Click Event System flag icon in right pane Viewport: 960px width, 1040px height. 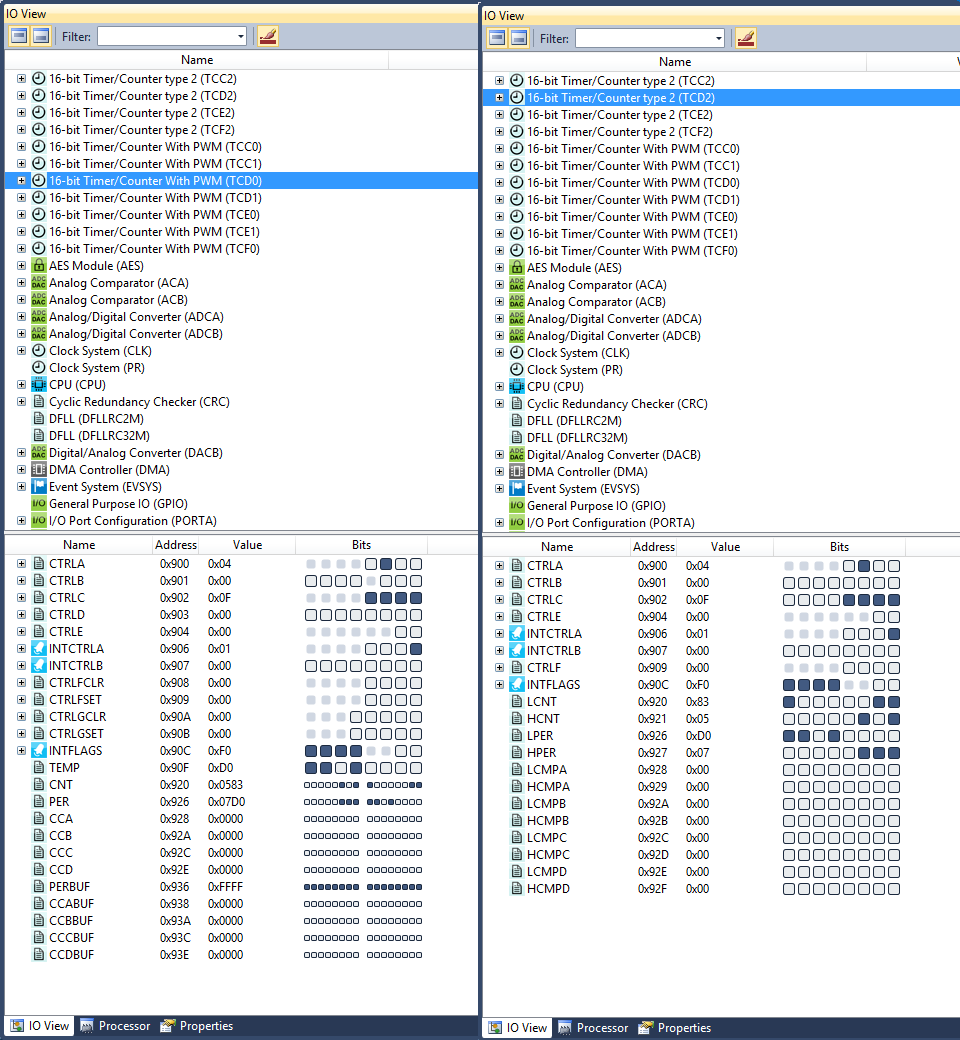point(517,489)
